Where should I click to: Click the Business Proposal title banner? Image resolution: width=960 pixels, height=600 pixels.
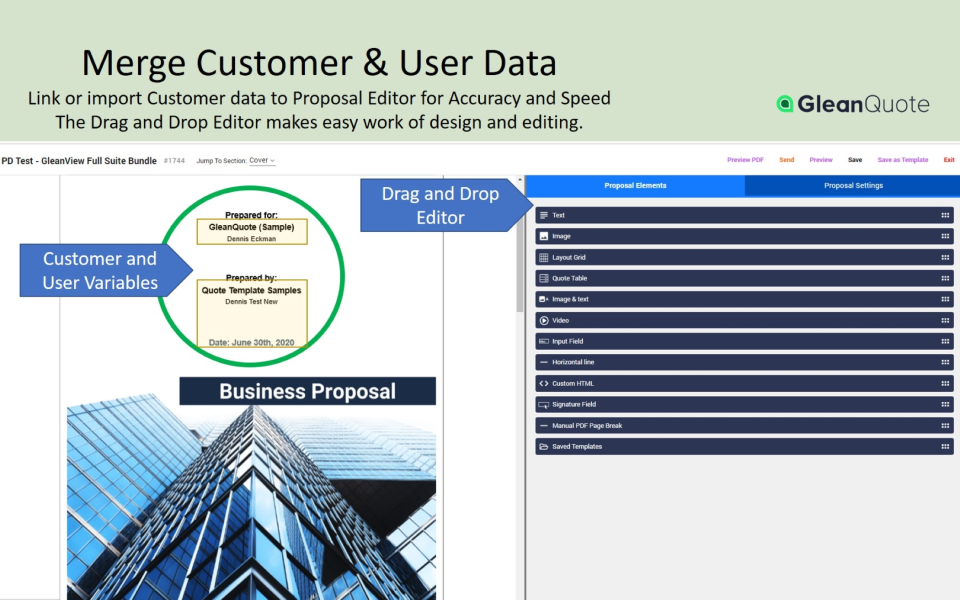306,390
